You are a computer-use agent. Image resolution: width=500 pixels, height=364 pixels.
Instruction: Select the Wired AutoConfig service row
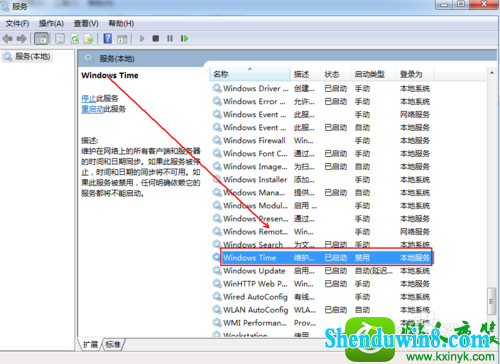321,297
